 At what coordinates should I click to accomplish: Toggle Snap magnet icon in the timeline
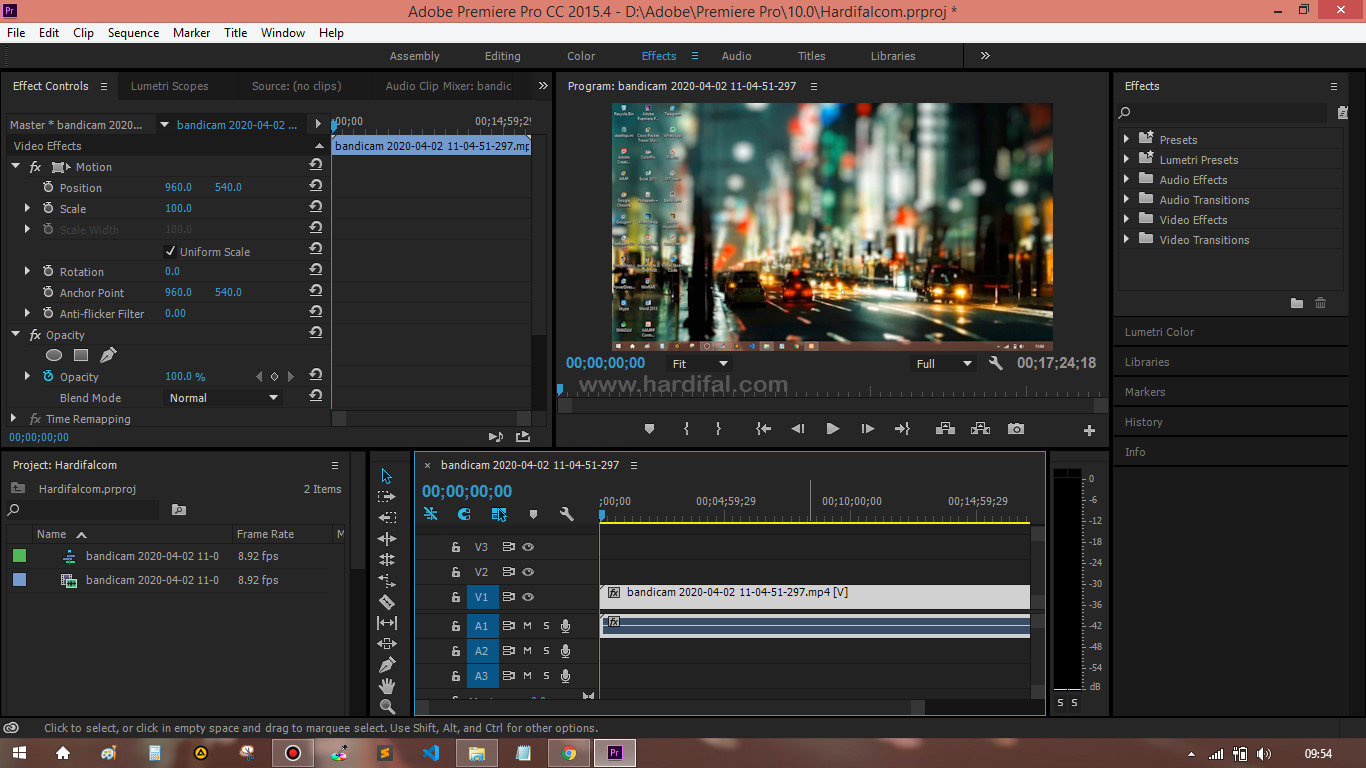464,514
